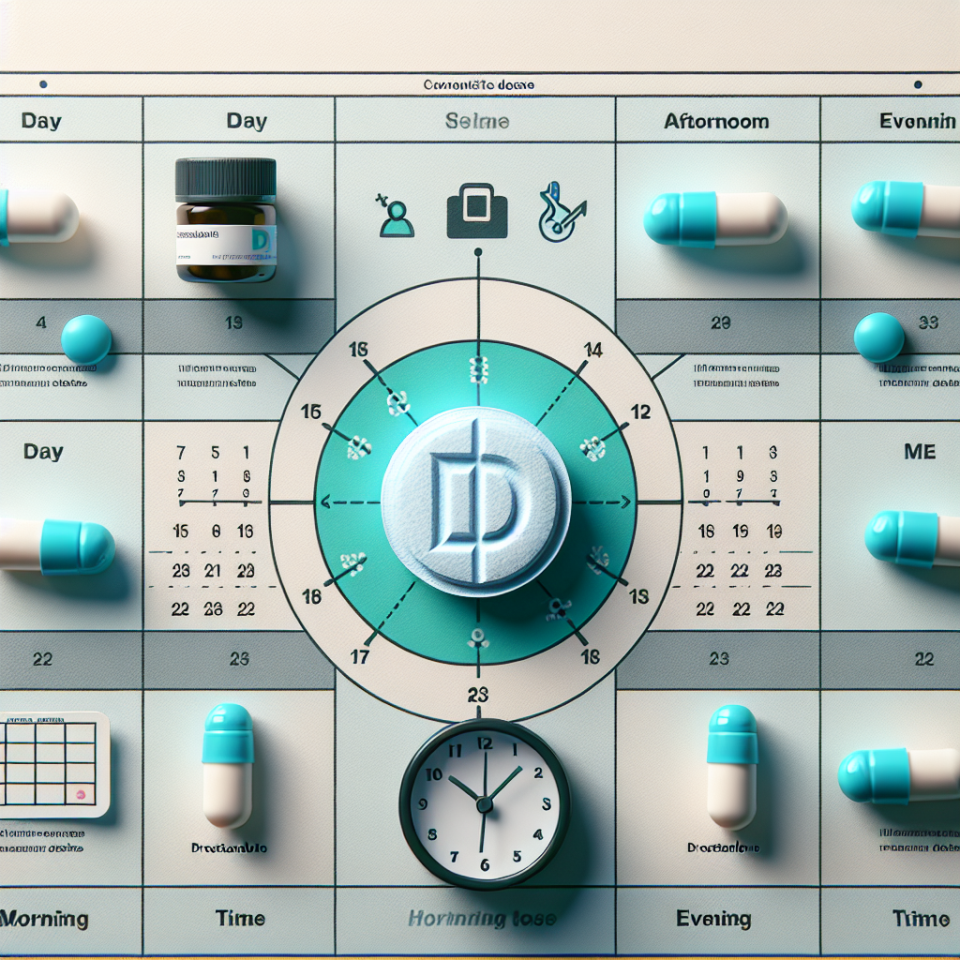Viewport: 960px width, 960px height.
Task: Select the number 14 on the dial
Action: [592, 350]
